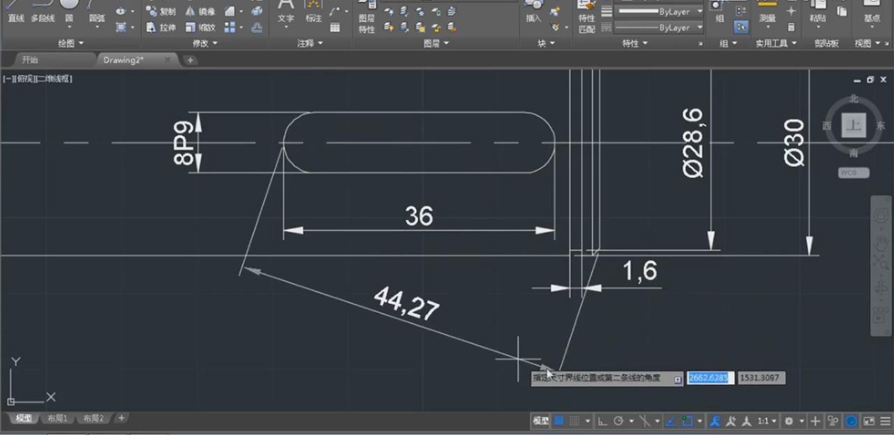Add a new drawing tab

(x=190, y=60)
